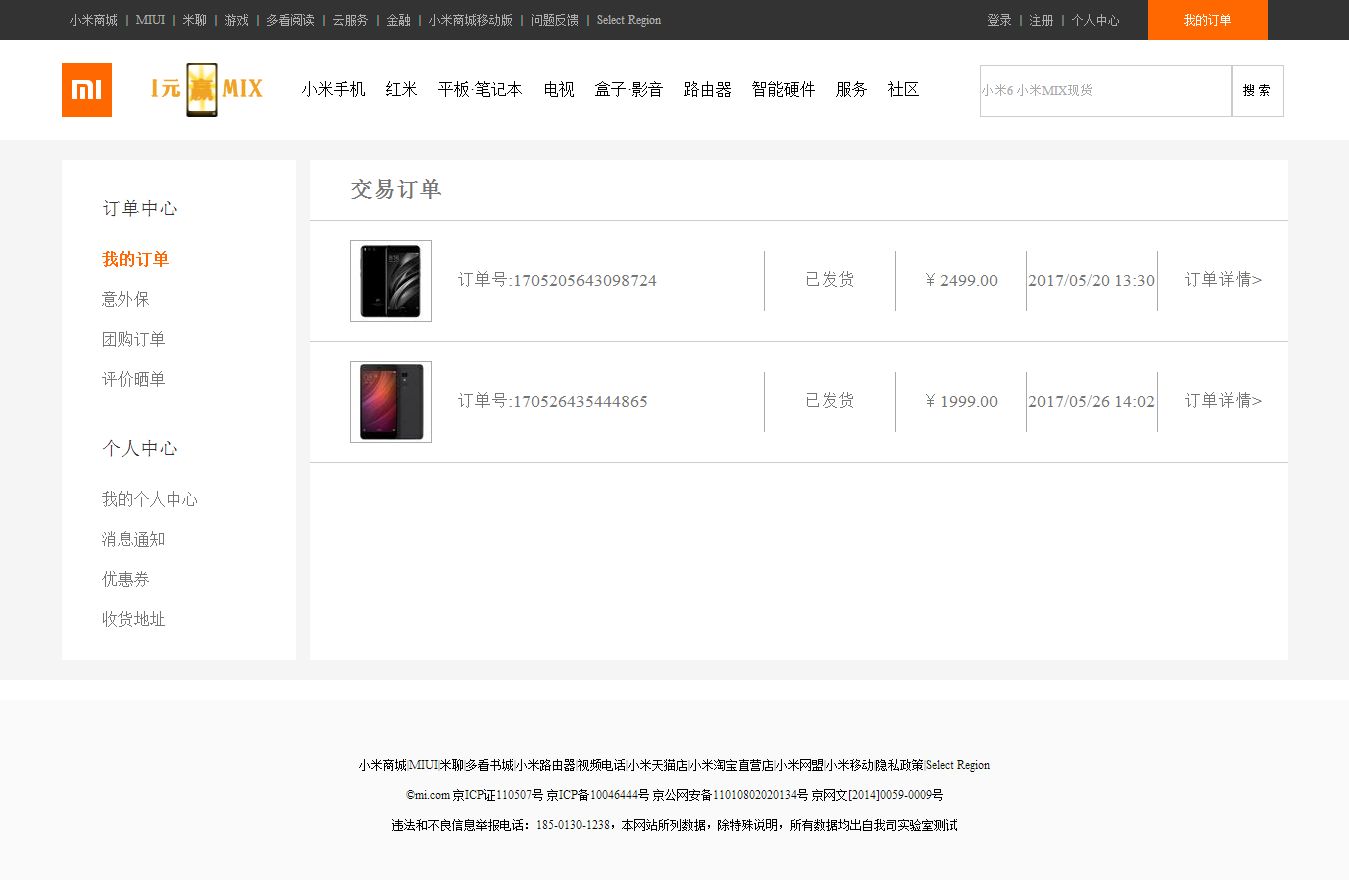
Task: Select 收货地址 in the sidebar
Action: click(134, 619)
